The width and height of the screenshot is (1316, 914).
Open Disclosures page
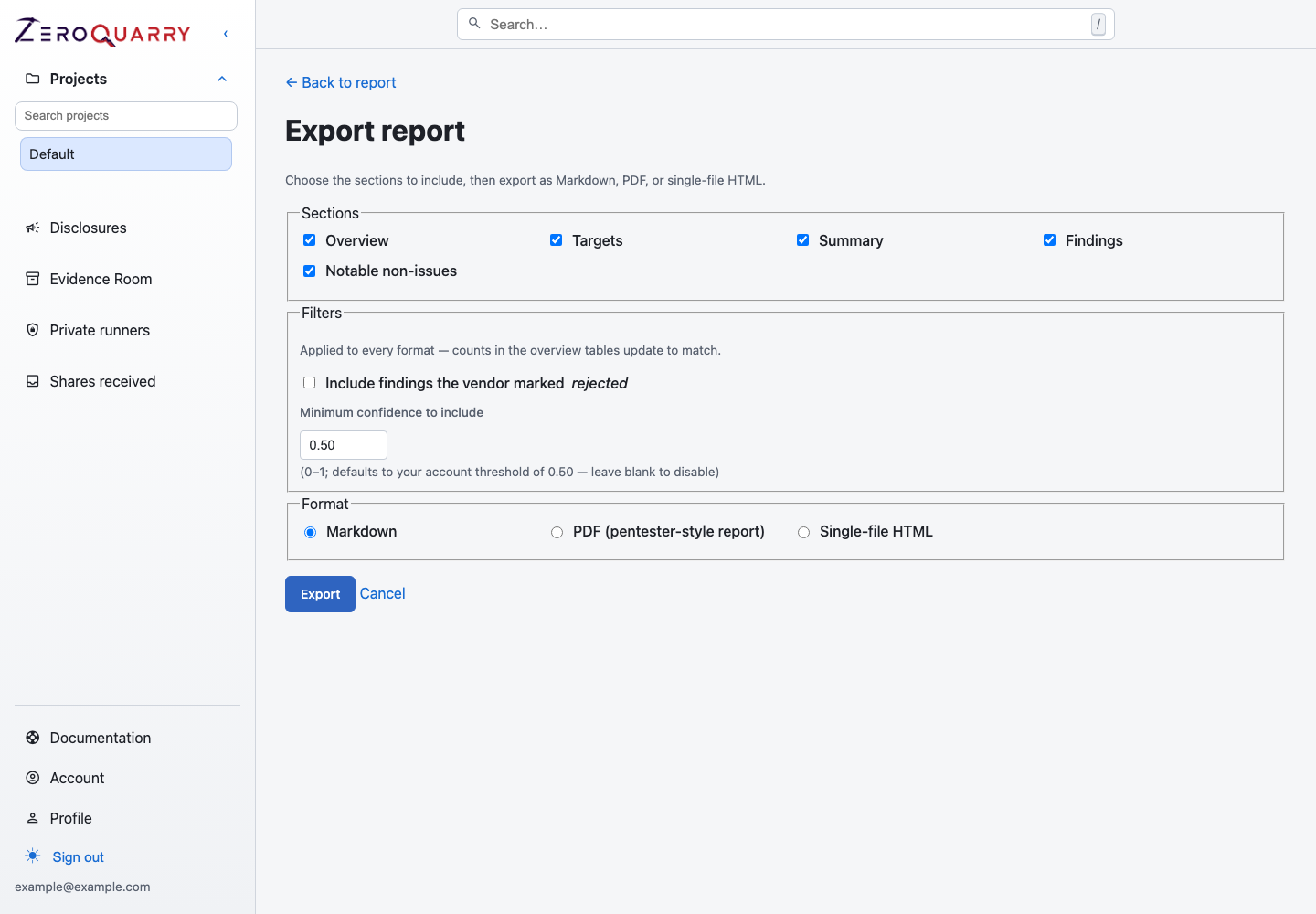click(88, 228)
